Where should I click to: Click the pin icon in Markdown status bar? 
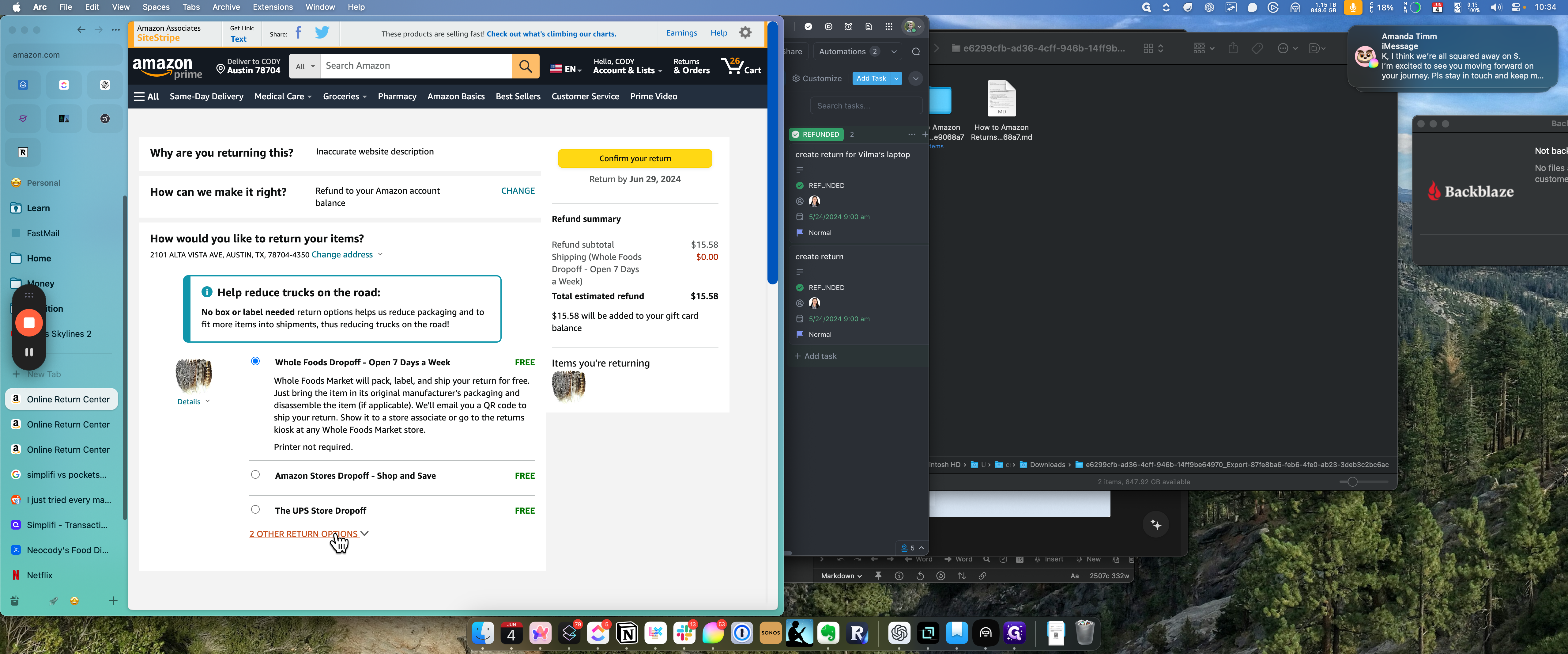878,576
